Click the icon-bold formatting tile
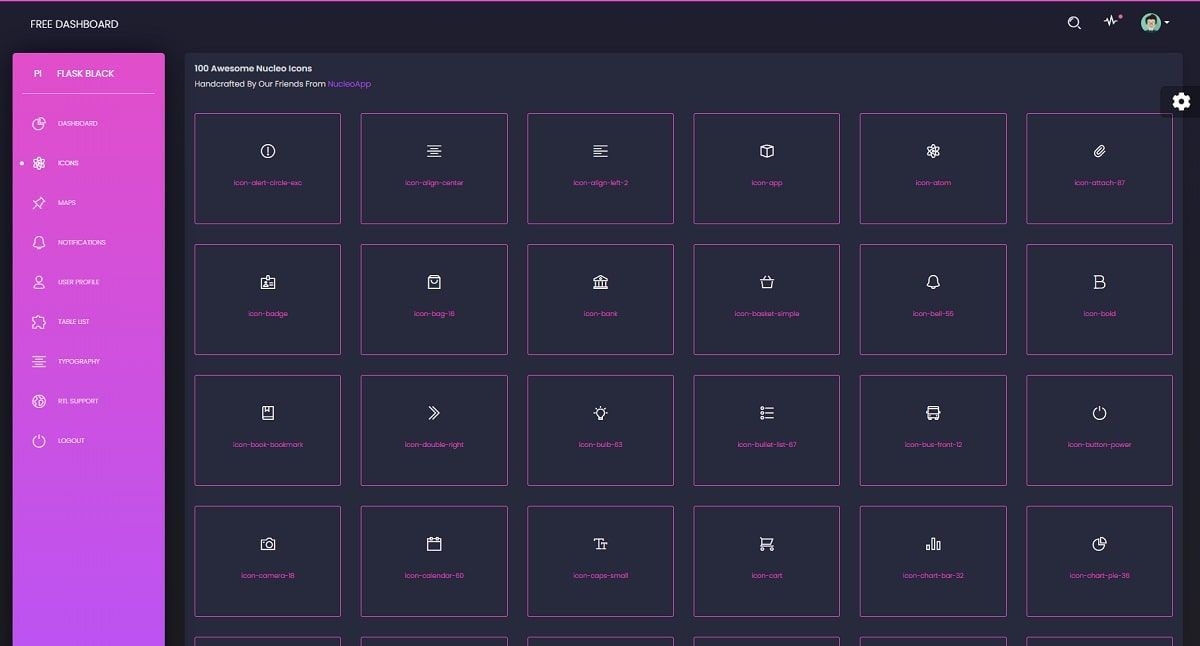 click(1099, 298)
